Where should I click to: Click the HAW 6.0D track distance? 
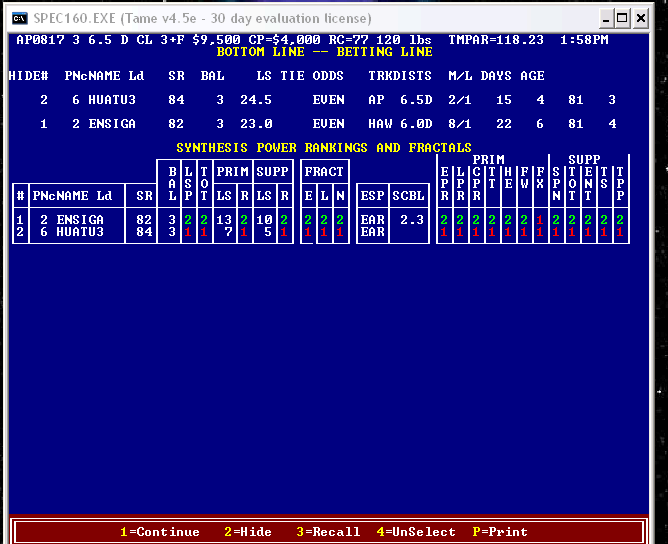pyautogui.click(x=400, y=124)
